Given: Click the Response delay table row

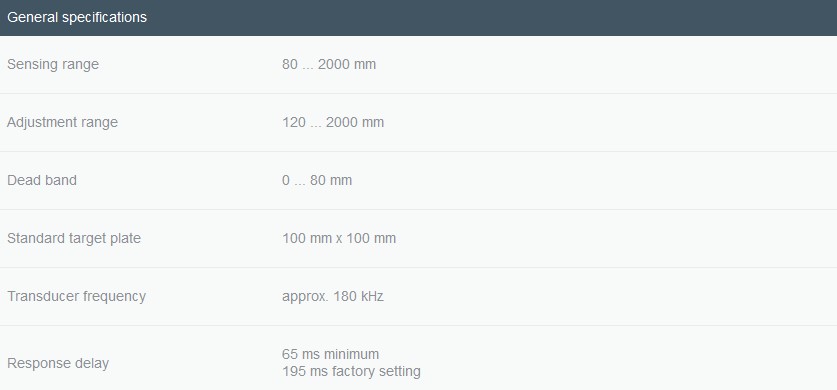Looking at the screenshot, I should [418, 358].
